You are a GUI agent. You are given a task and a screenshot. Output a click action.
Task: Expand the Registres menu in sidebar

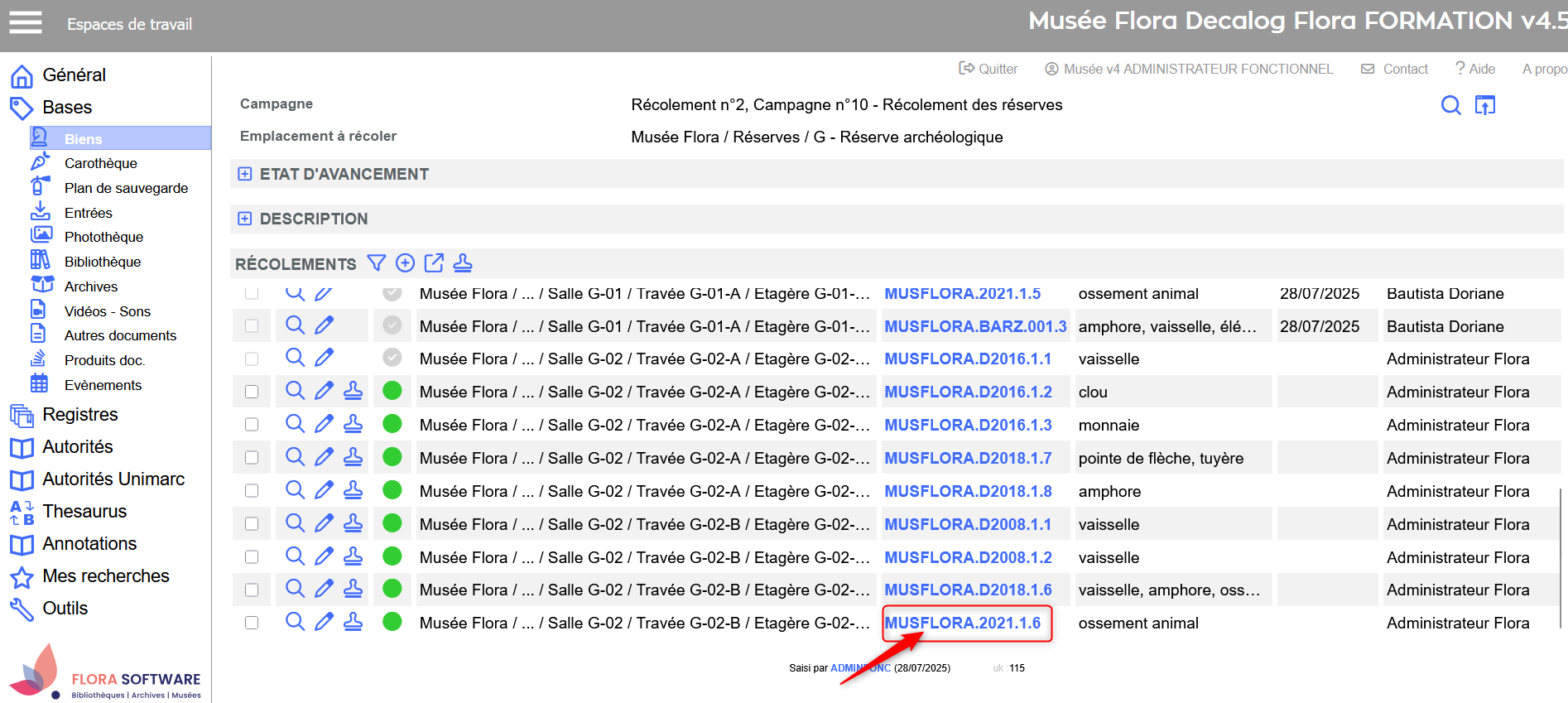(79, 414)
